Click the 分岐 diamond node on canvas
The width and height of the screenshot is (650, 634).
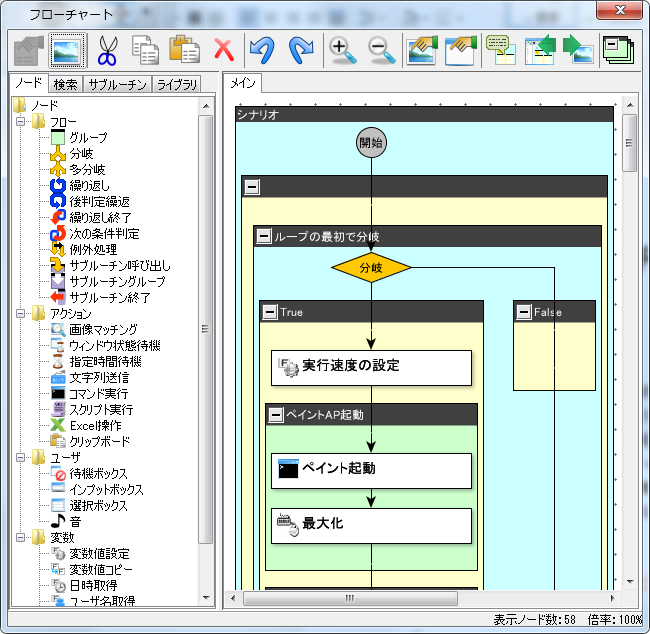[x=371, y=267]
